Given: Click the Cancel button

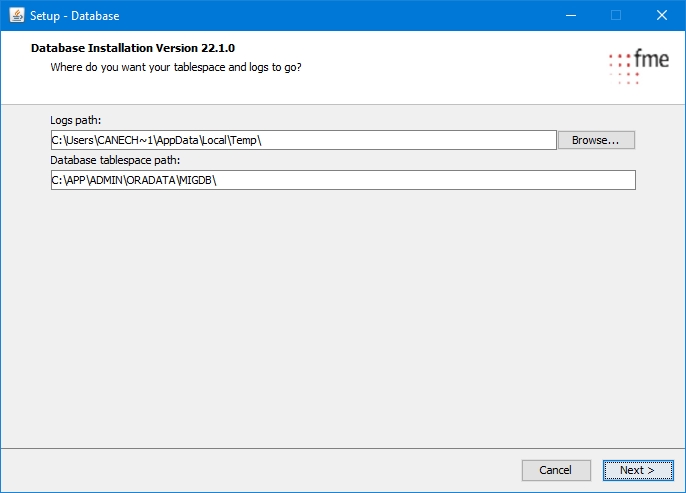Looking at the screenshot, I should click(x=555, y=470).
